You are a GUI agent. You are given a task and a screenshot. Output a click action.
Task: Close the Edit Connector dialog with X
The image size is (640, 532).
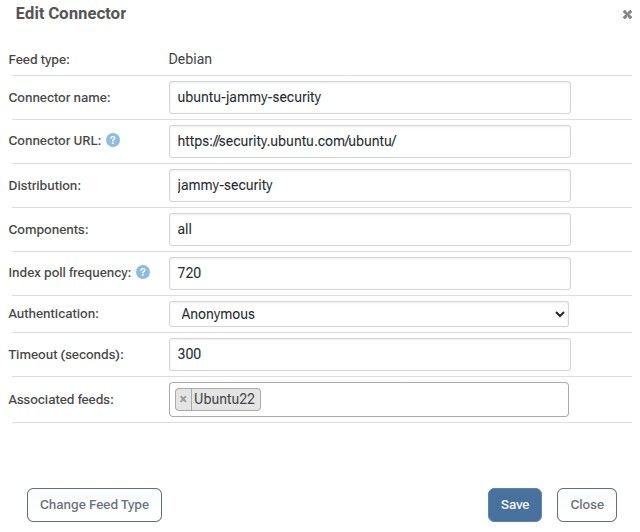tap(627, 15)
